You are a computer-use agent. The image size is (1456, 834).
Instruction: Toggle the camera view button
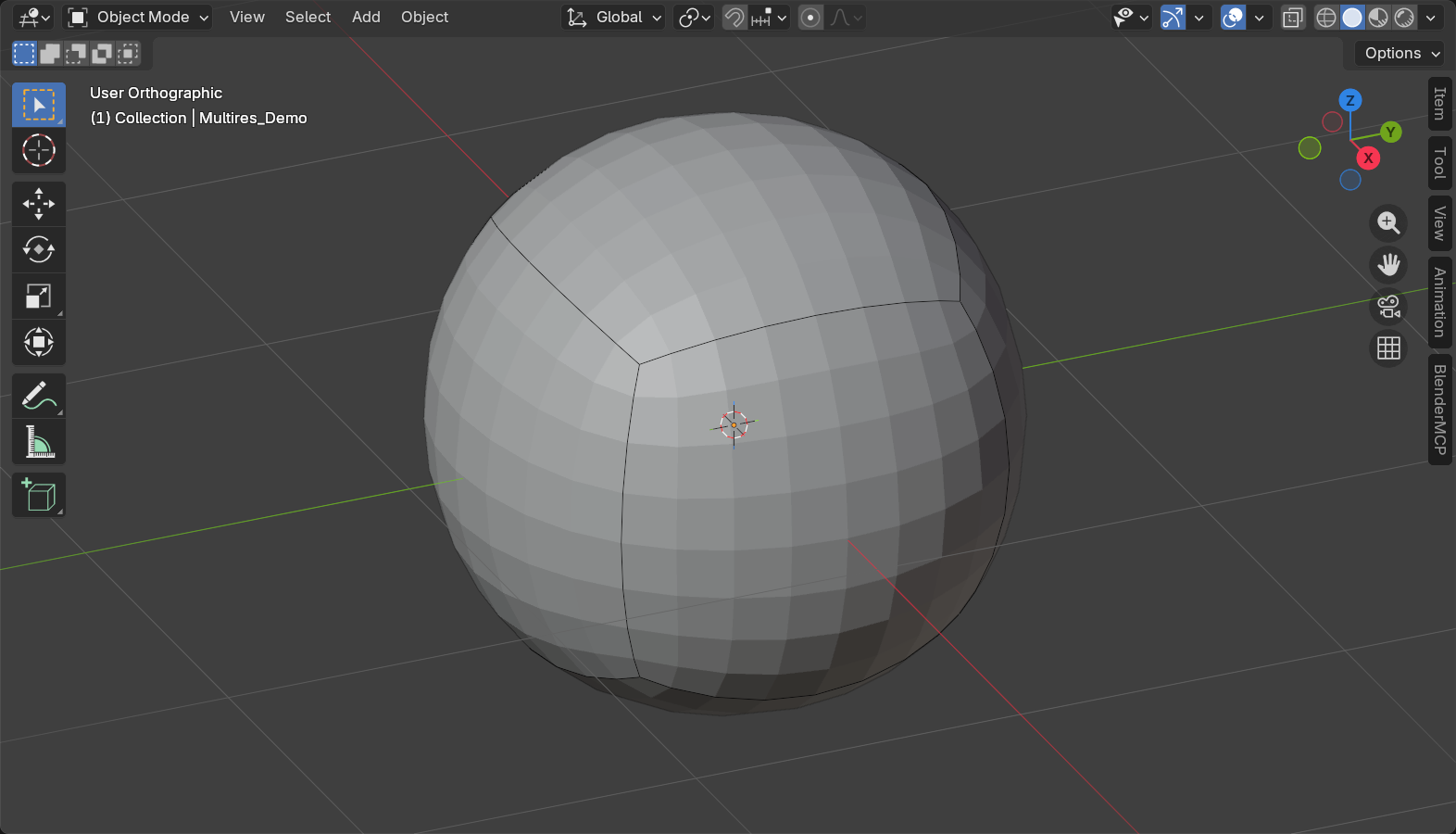coord(1388,307)
